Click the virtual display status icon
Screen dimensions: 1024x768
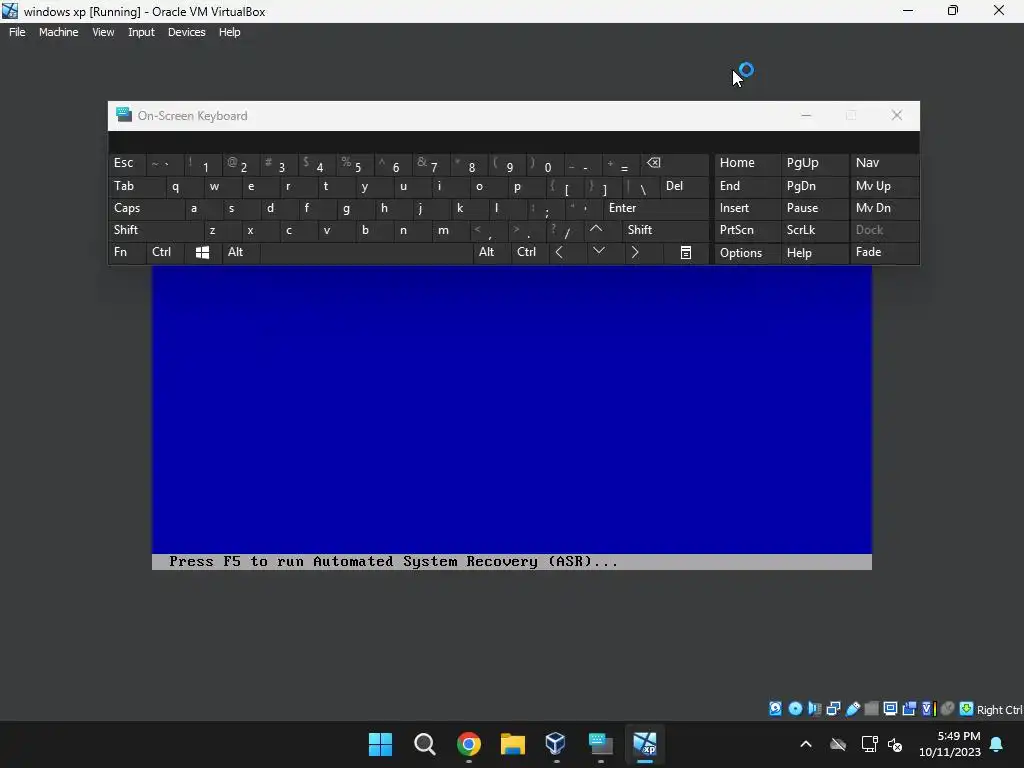pyautogui.click(x=890, y=709)
